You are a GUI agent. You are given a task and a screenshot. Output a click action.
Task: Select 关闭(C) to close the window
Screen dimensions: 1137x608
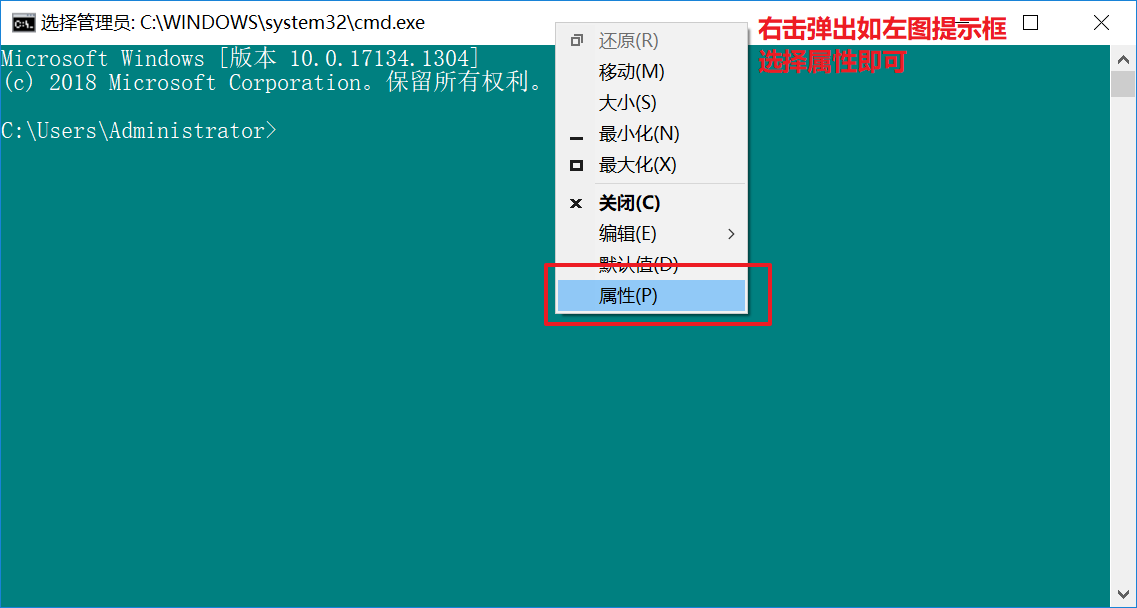[627, 202]
